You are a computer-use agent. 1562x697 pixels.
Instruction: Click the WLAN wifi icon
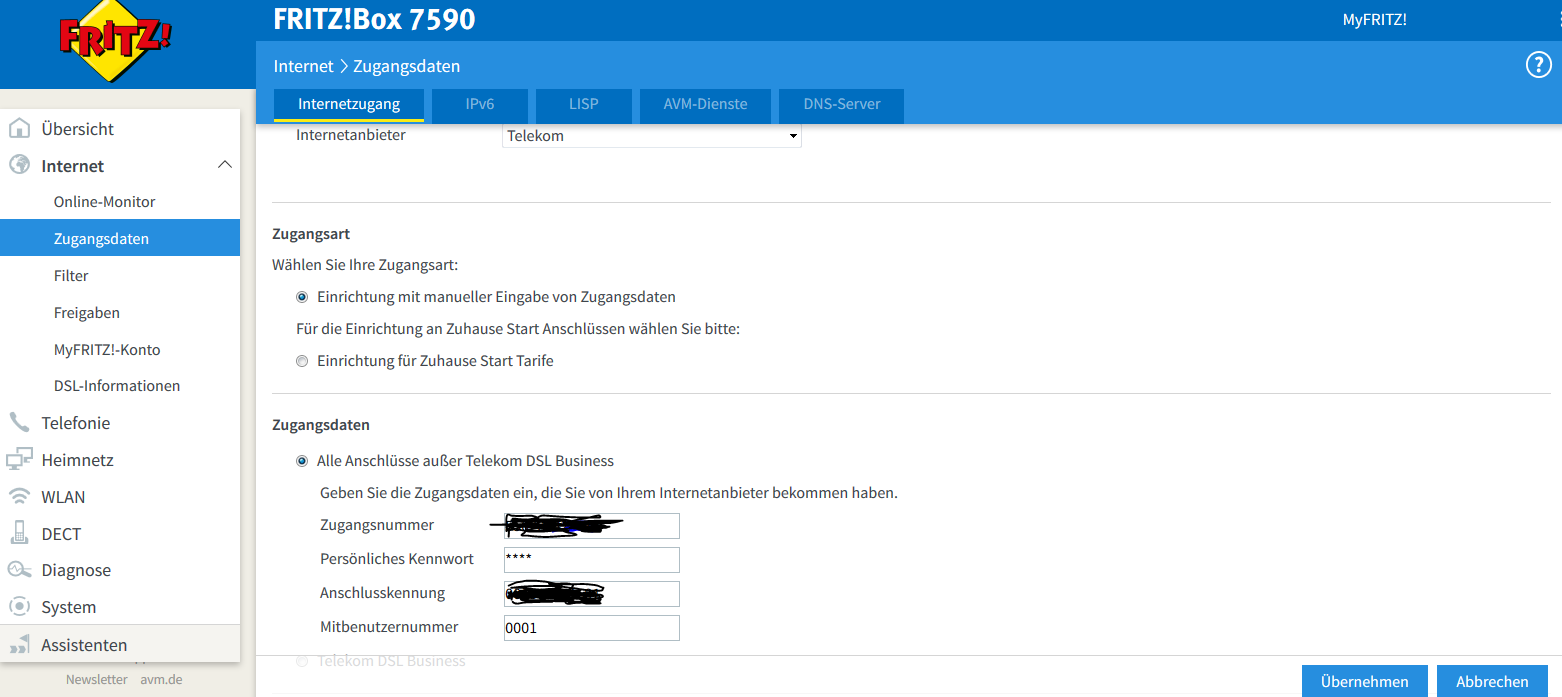(19, 496)
